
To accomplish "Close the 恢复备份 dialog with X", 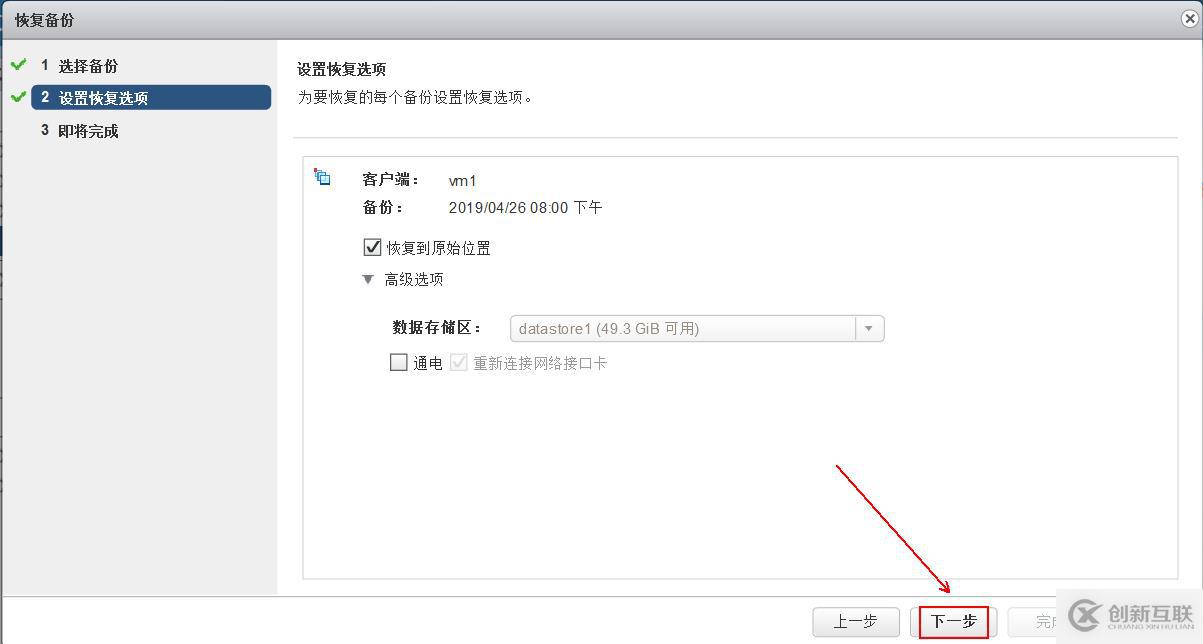I will click(1187, 18).
